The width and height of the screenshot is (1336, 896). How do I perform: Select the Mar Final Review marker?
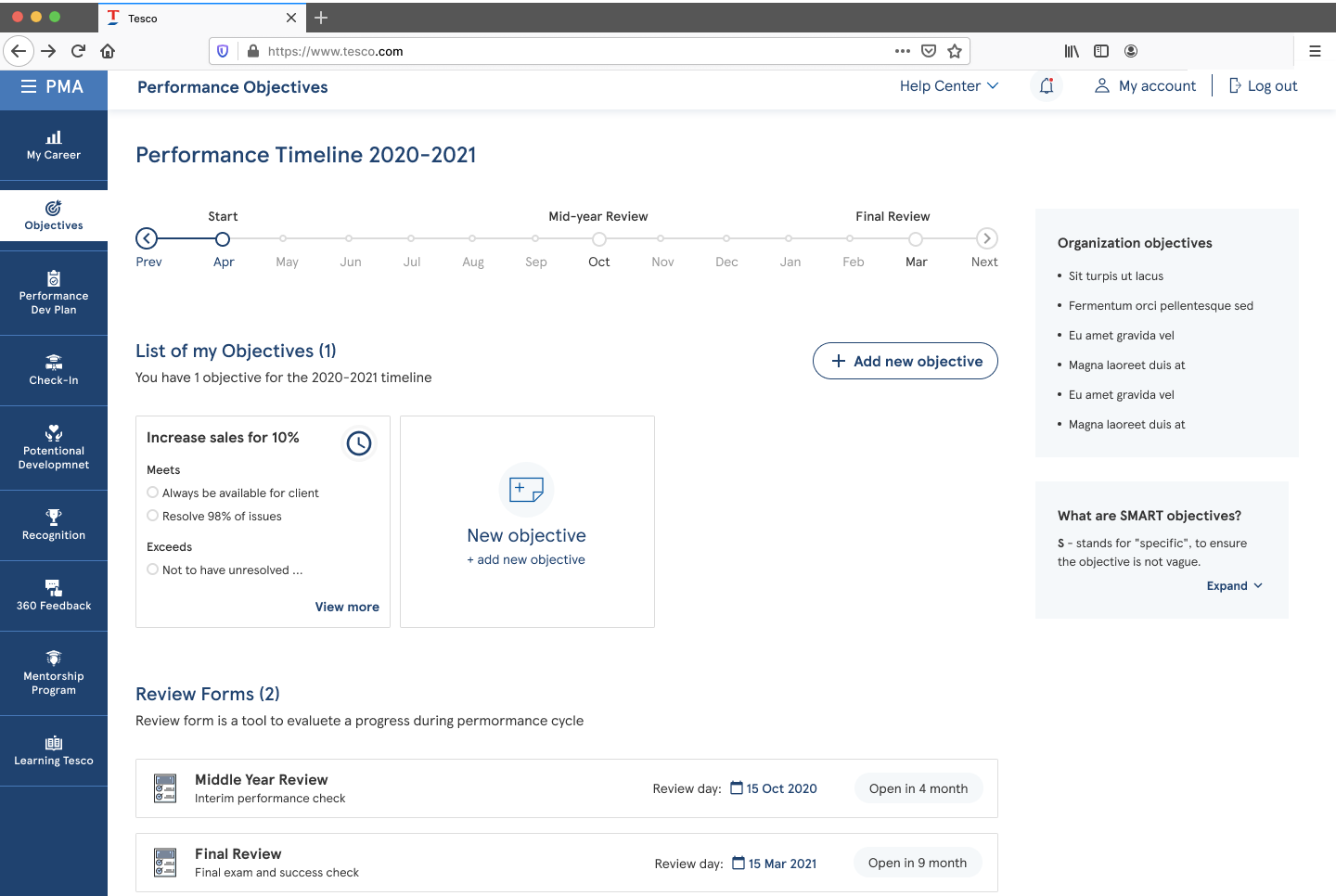click(916, 238)
